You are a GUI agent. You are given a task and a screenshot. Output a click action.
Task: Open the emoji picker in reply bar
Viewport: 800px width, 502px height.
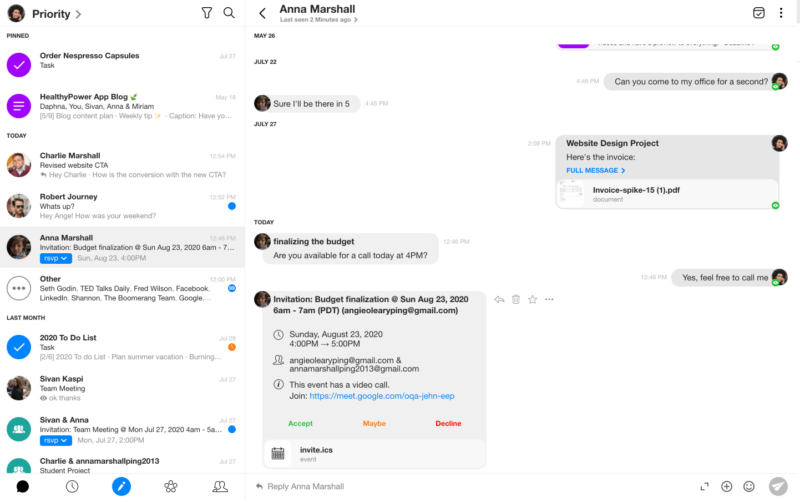tap(748, 486)
